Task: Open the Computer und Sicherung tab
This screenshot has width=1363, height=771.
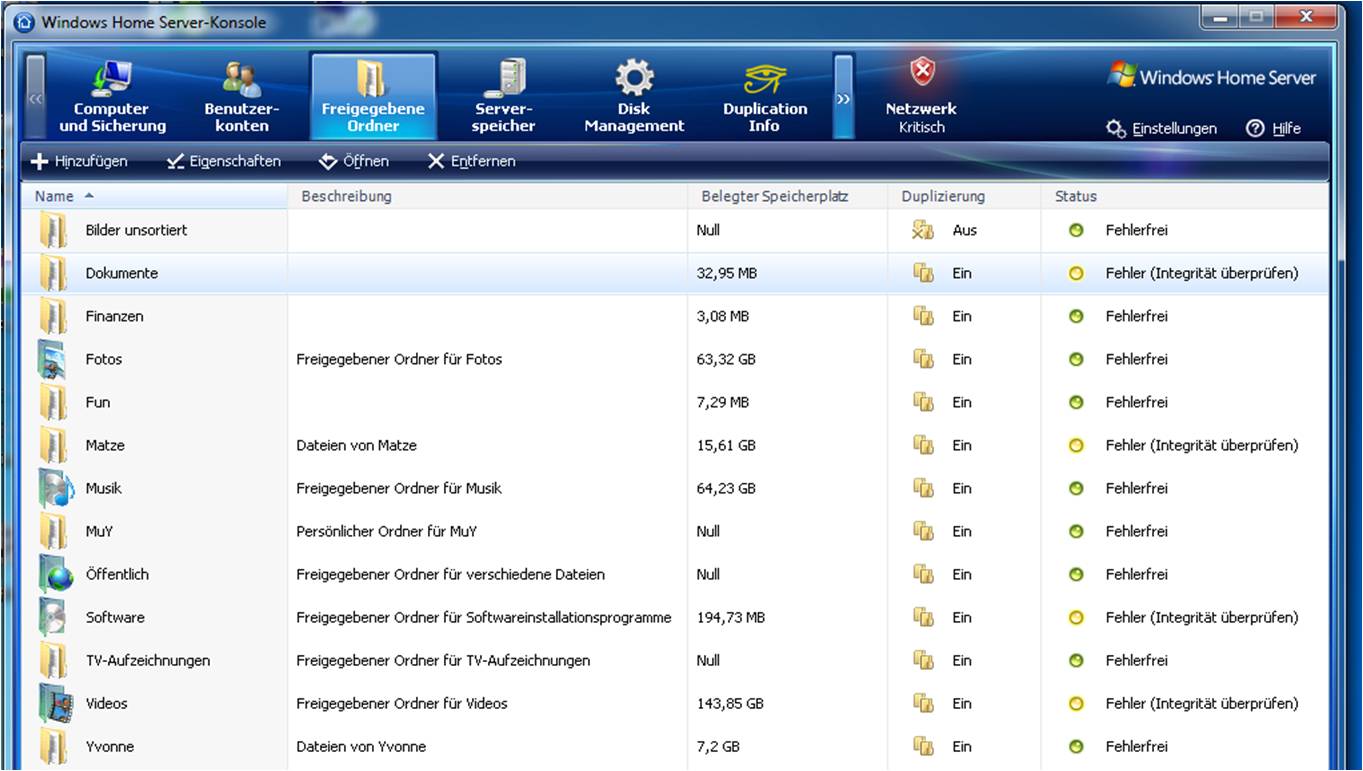Action: [113, 97]
